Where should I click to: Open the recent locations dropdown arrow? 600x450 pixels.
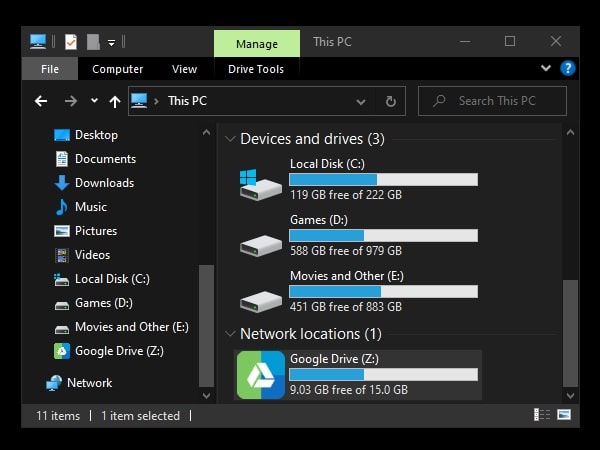[x=94, y=101]
